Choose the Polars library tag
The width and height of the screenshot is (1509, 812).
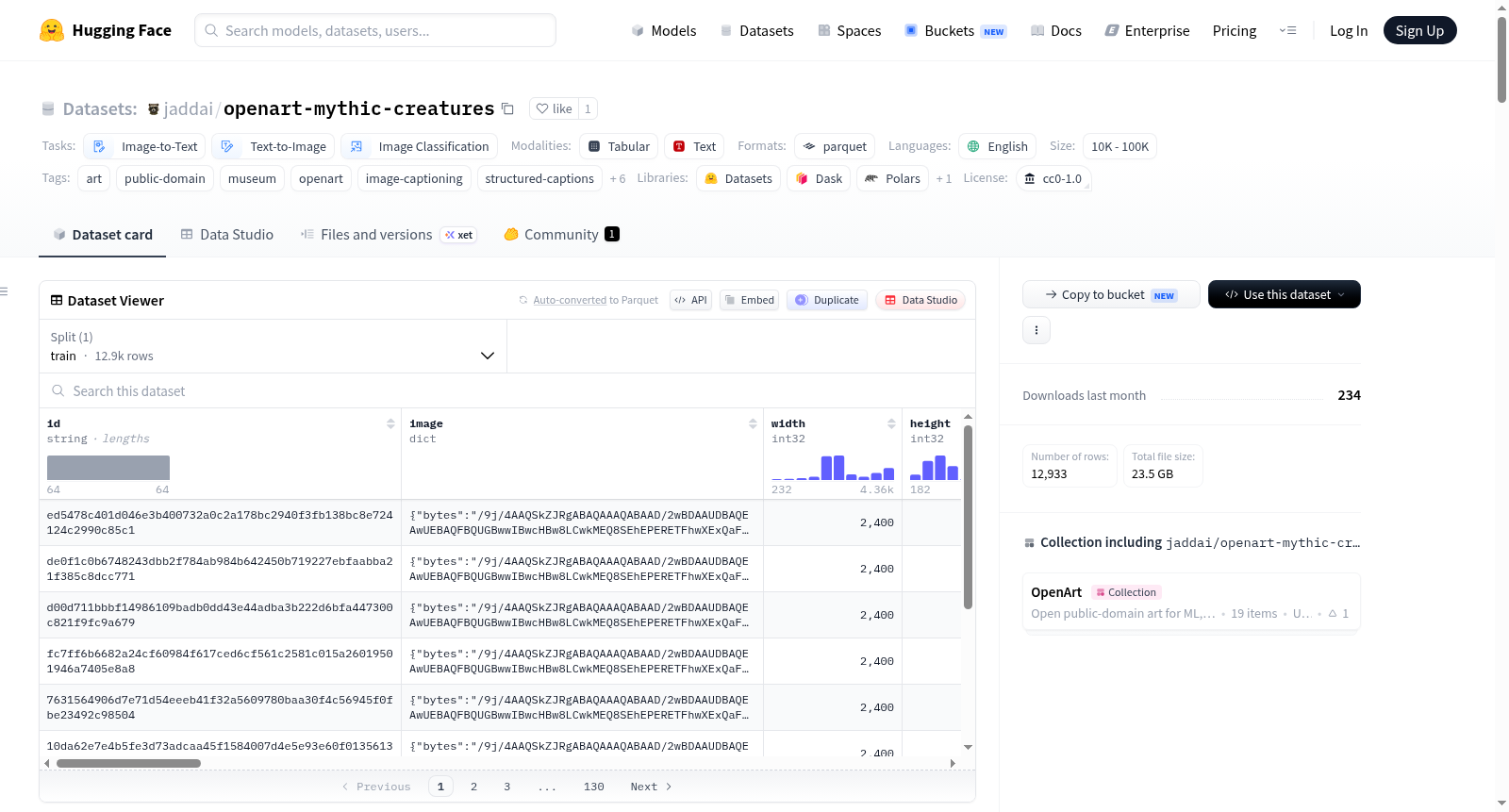892,178
